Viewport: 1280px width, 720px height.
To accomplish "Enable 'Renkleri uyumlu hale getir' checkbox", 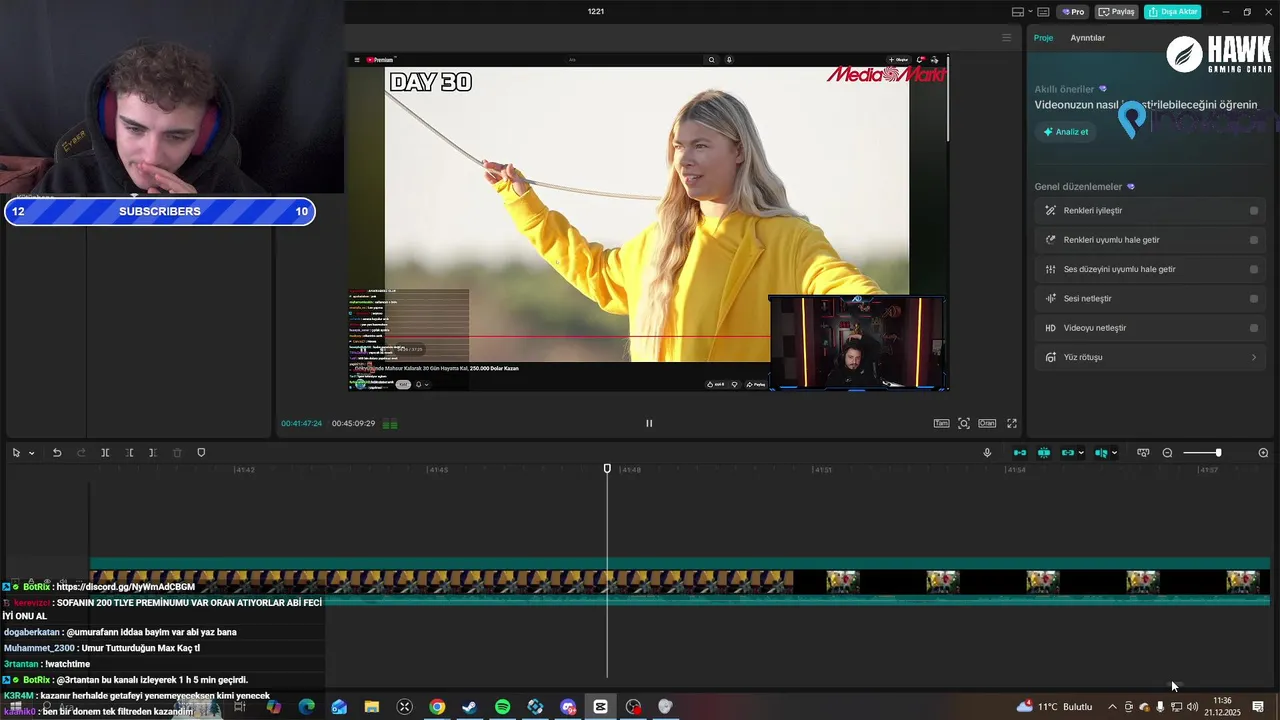I will tap(1254, 240).
